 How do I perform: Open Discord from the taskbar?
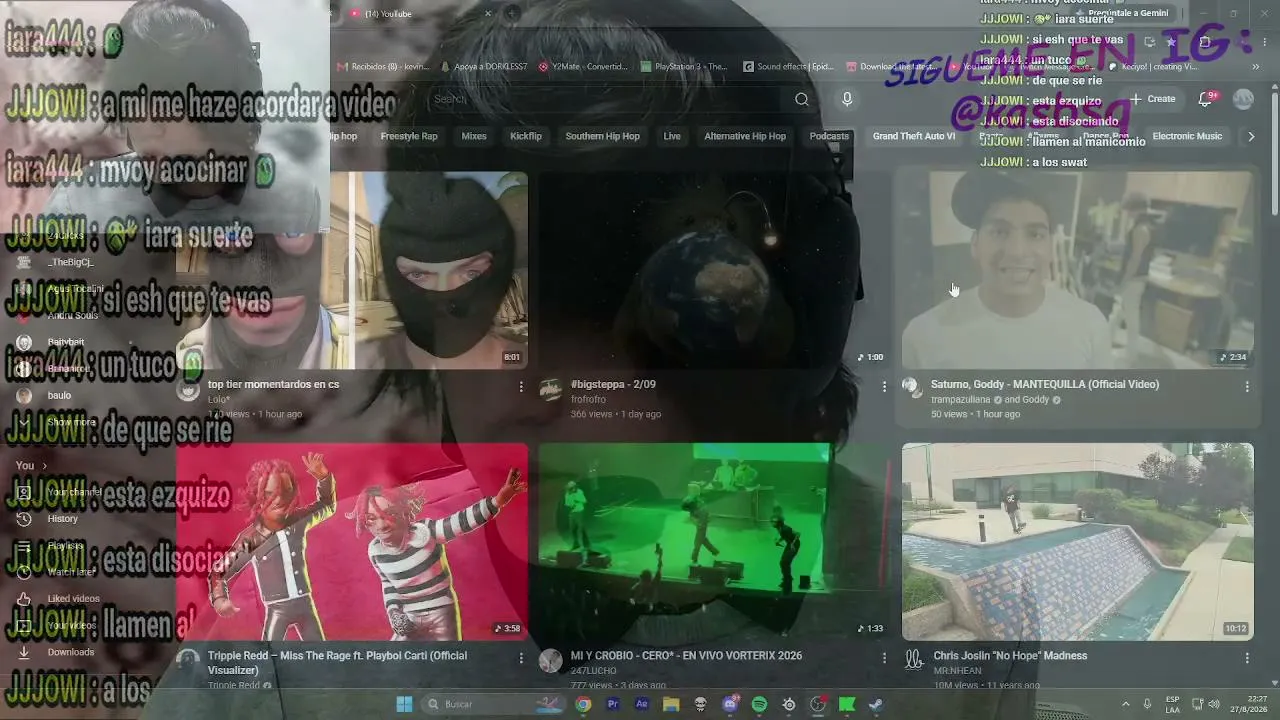click(730, 704)
